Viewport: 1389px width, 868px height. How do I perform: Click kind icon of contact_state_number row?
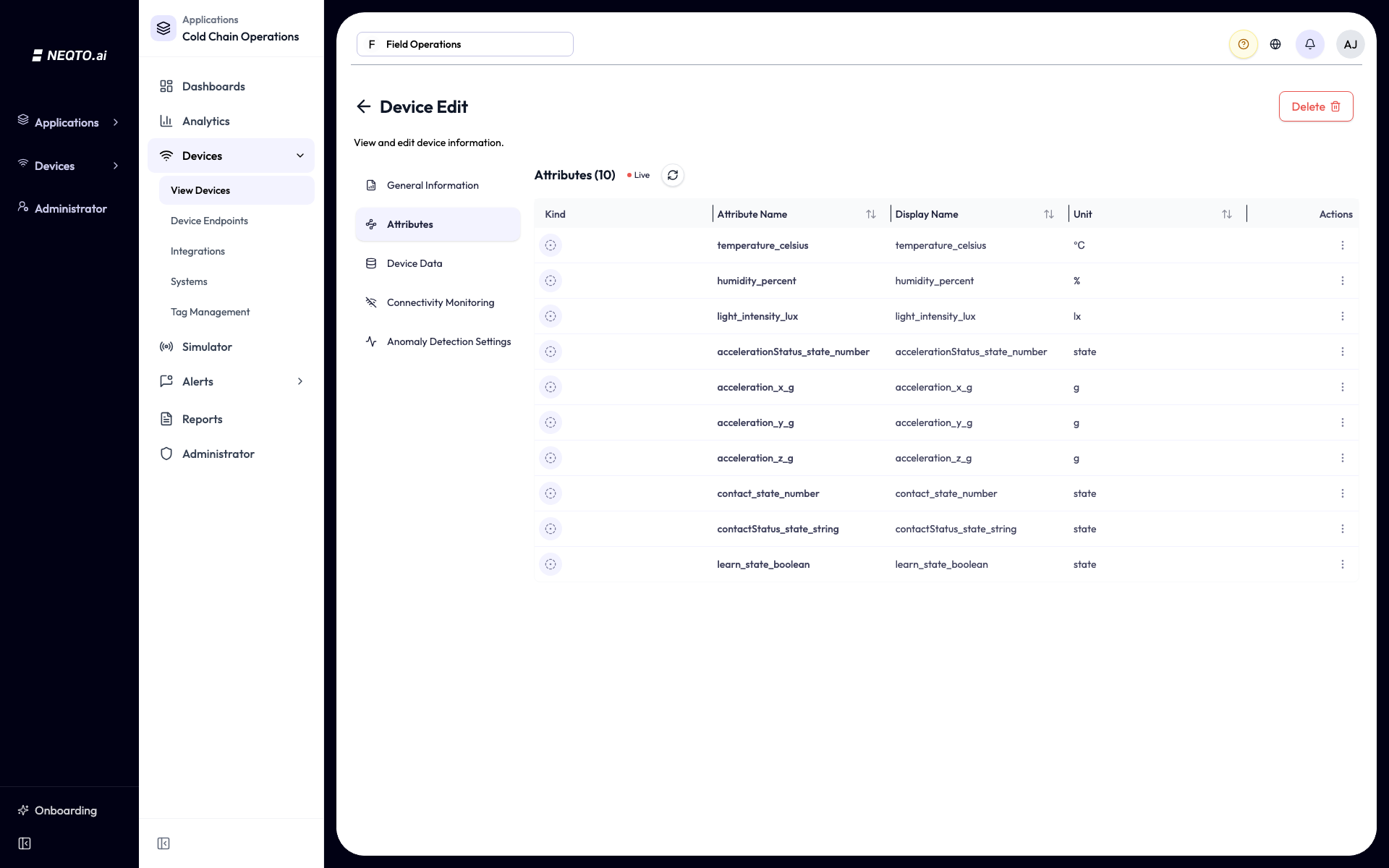pos(551,493)
